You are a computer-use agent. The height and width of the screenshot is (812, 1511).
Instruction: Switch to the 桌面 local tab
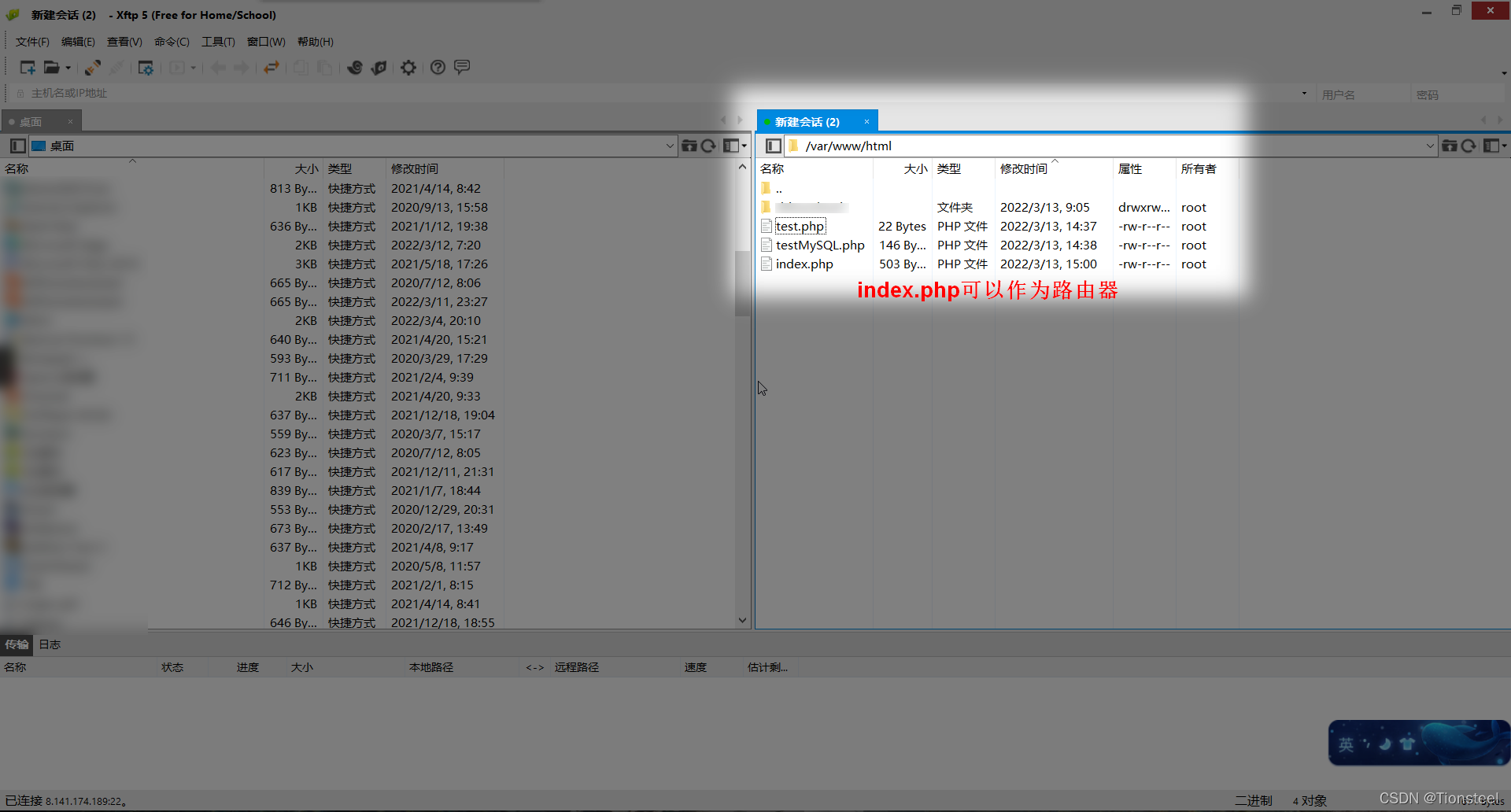tap(31, 122)
